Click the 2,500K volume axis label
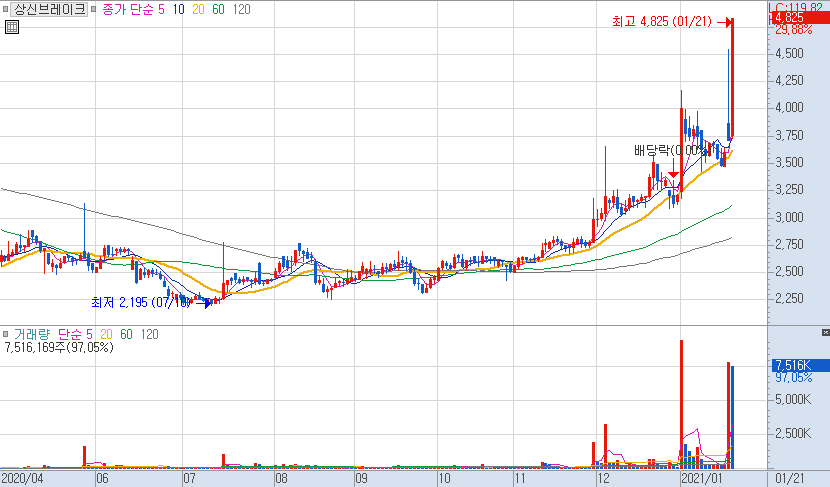 click(x=792, y=434)
